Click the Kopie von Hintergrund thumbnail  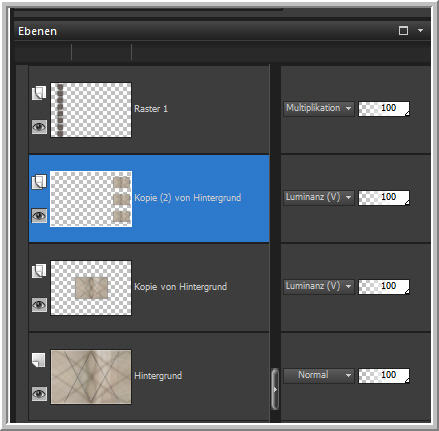coord(91,288)
